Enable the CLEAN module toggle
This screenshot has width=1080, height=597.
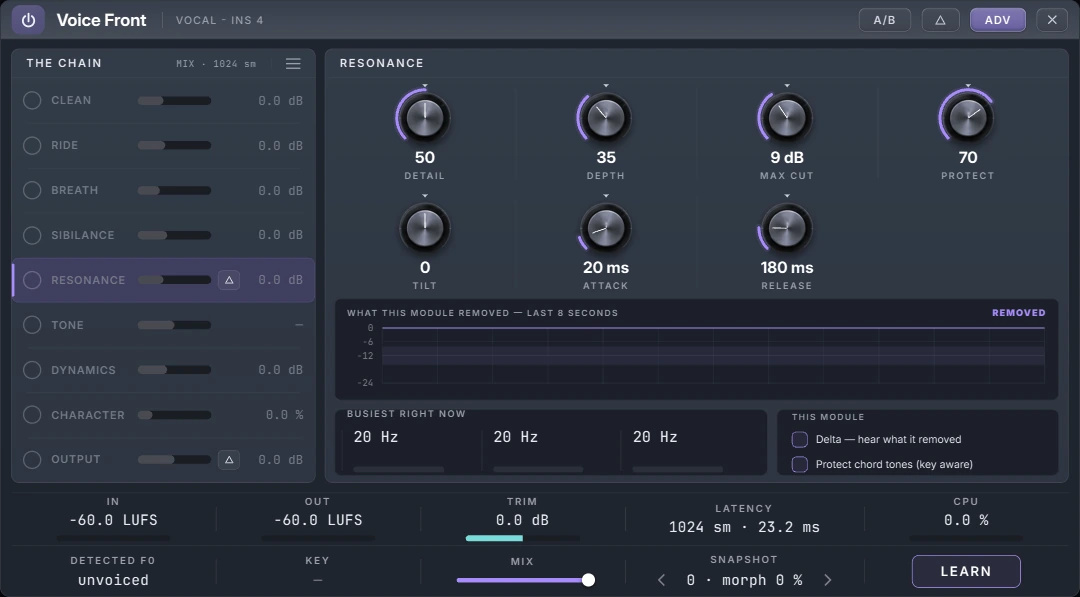[32, 101]
